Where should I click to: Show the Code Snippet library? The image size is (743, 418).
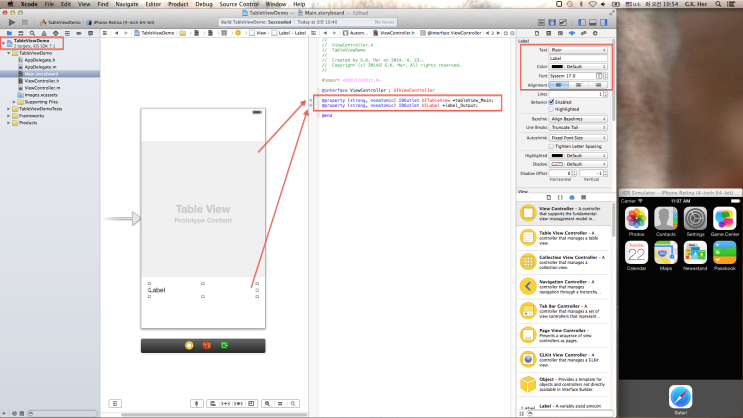[560, 197]
